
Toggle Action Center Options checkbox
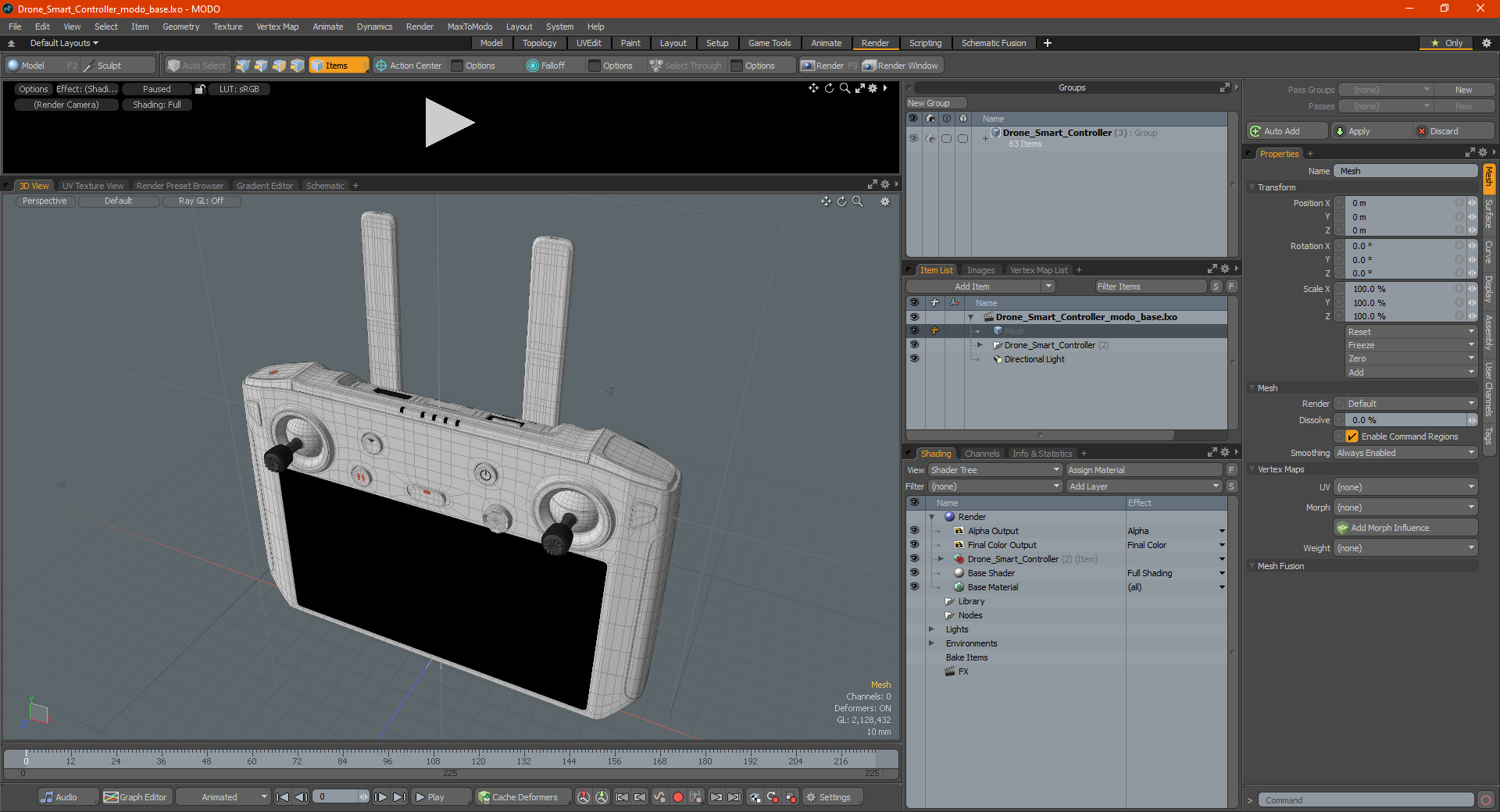(458, 66)
